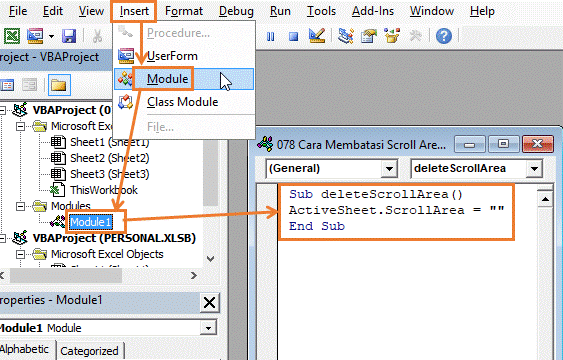The image size is (563, 360).
Task: Open the insert object dropdown arrow
Action: point(51,36)
